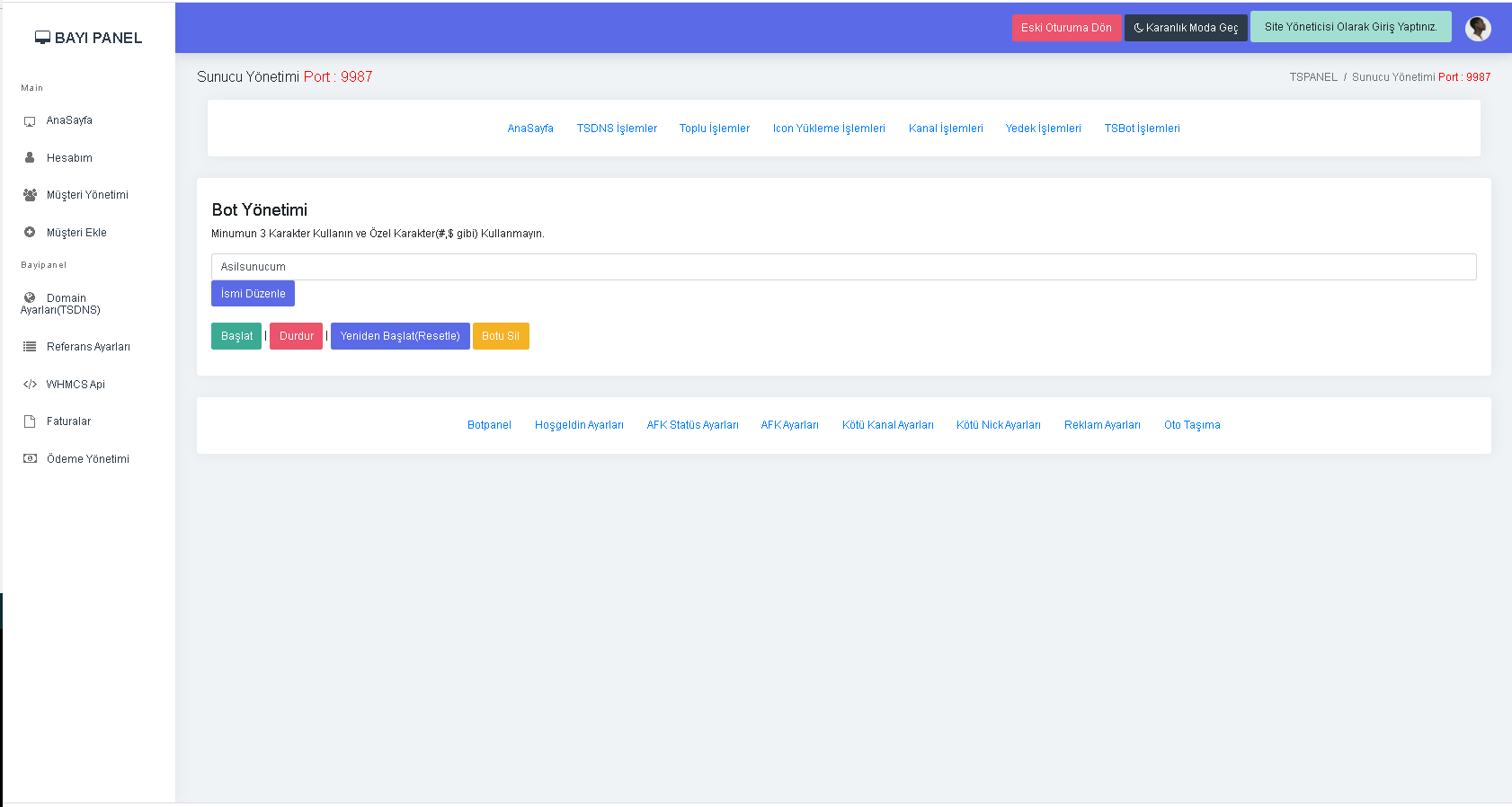Click TSPANEL in the breadcrumb

pyautogui.click(x=1313, y=77)
